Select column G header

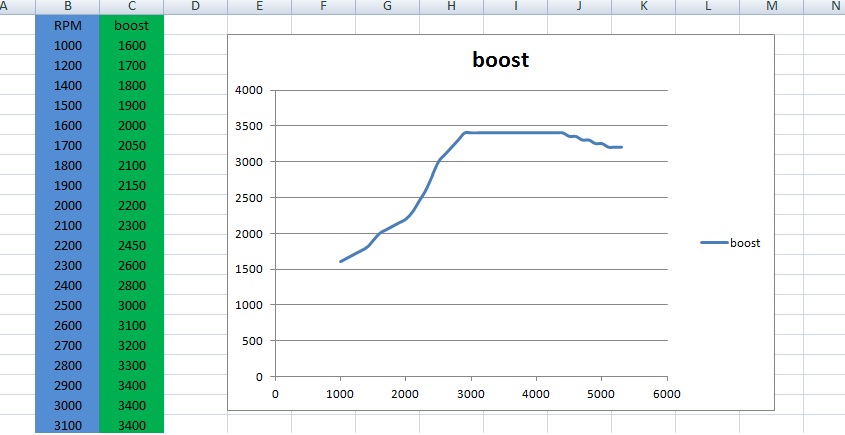point(387,6)
